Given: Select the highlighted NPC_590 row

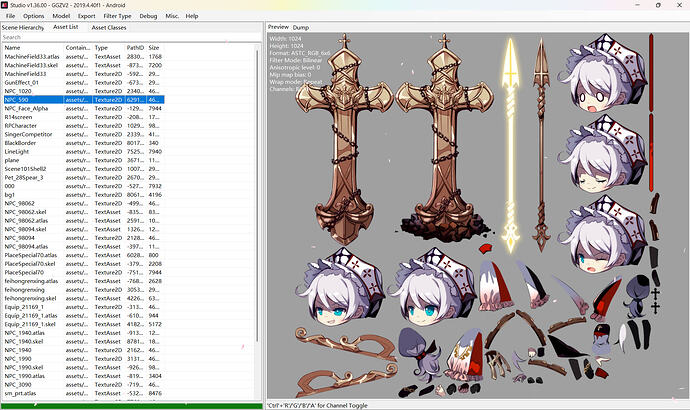Looking at the screenshot, I should (84, 99).
